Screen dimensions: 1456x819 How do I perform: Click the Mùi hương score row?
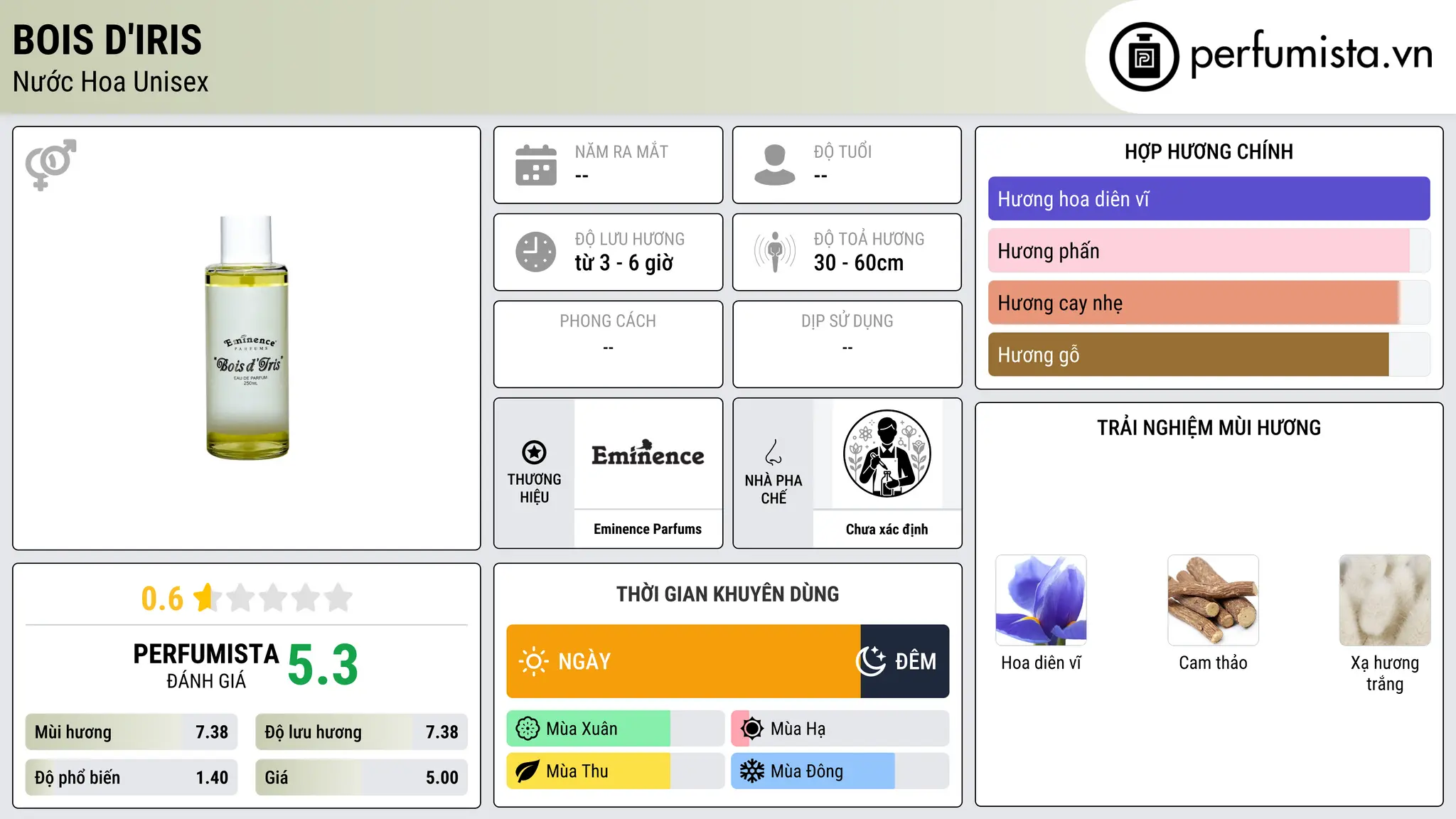tap(132, 732)
